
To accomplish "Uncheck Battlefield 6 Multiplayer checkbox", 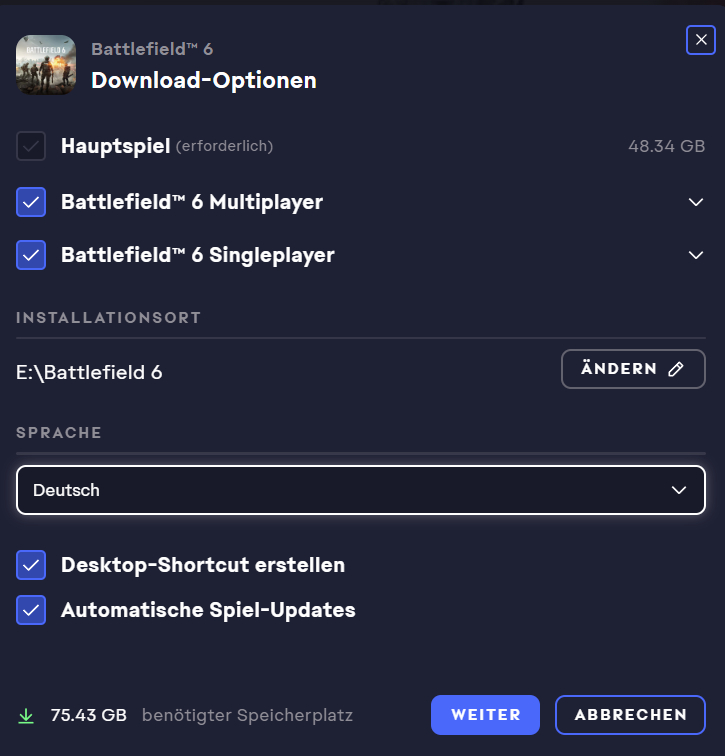I will tap(31, 202).
